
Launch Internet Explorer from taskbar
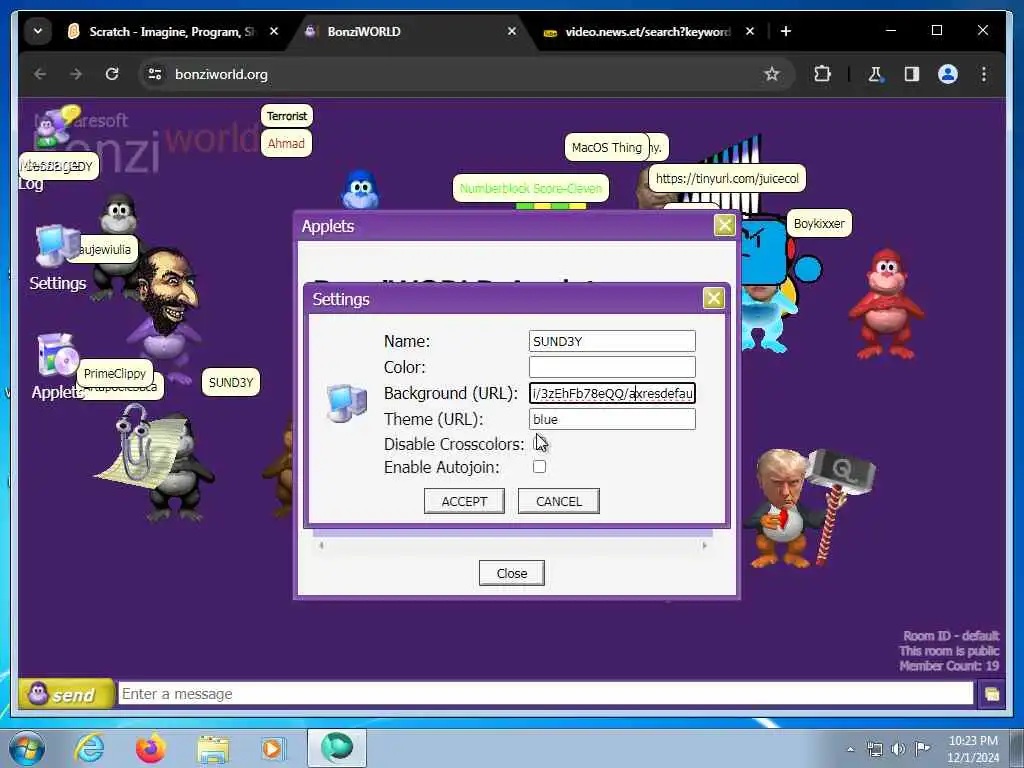(89, 748)
